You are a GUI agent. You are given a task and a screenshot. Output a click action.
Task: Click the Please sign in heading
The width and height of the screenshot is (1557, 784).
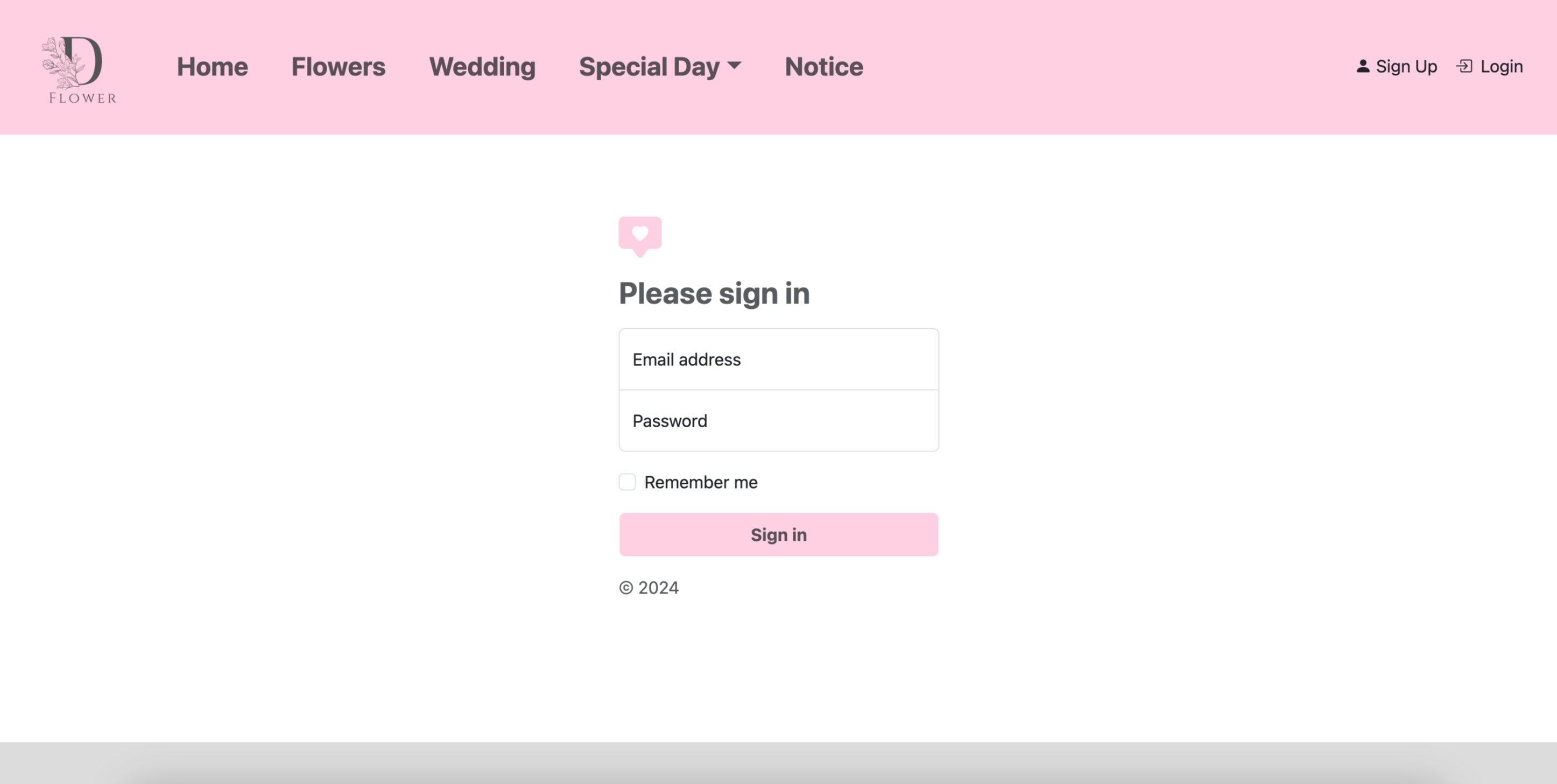coord(714,293)
